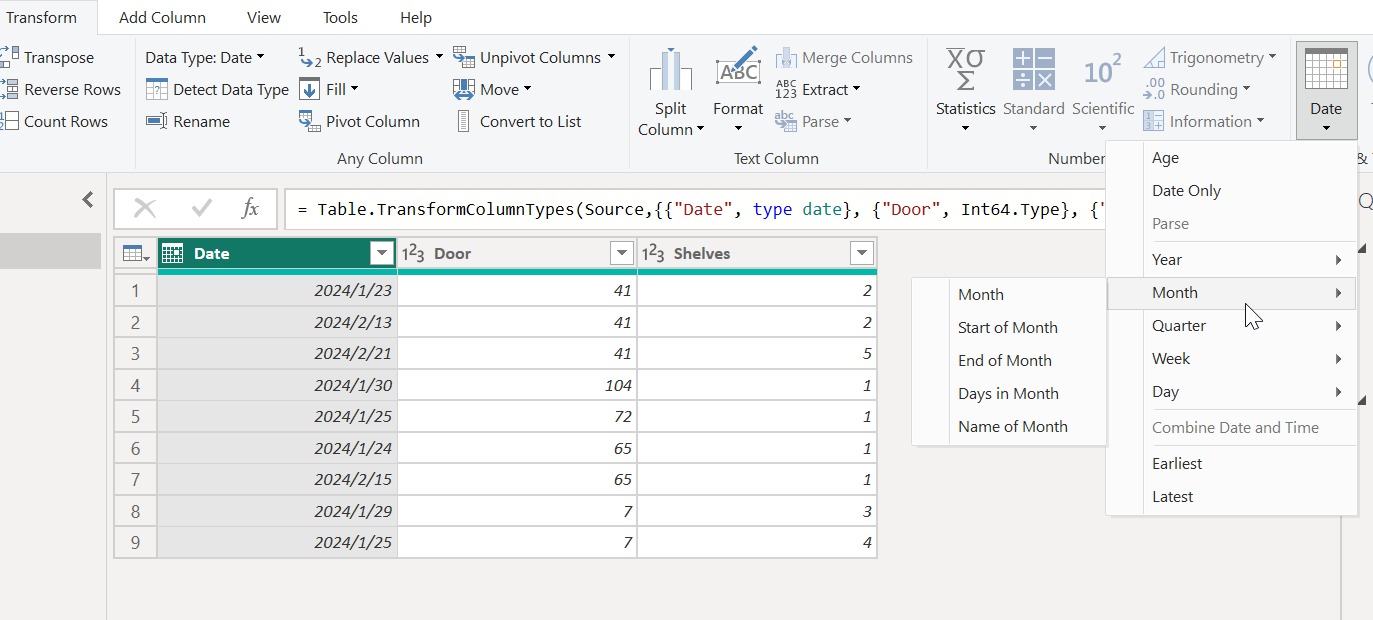The image size is (1373, 620).
Task: Open the Add Column ribbon tab
Action: pyautogui.click(x=162, y=18)
